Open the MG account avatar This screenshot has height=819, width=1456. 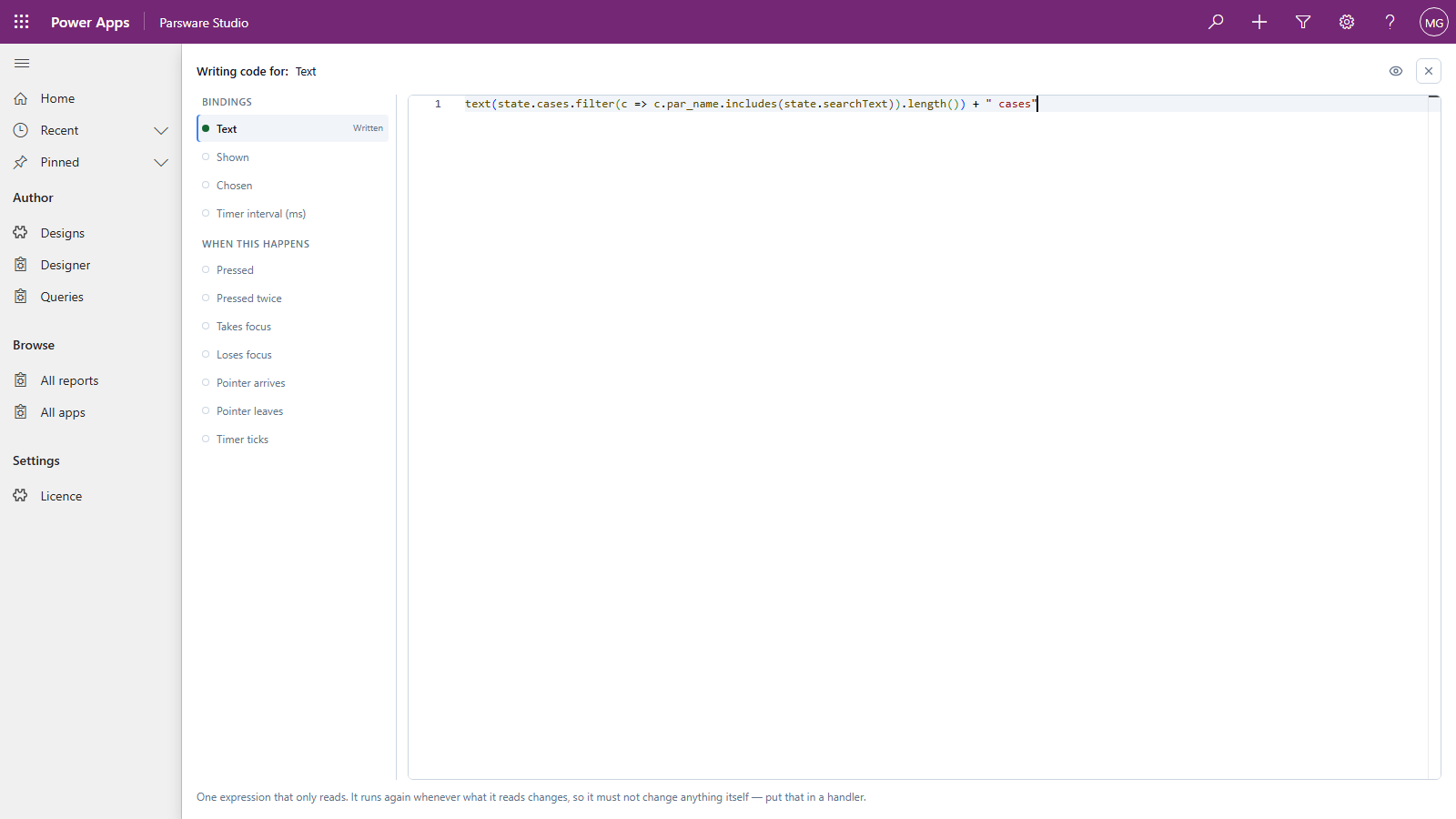(1434, 22)
